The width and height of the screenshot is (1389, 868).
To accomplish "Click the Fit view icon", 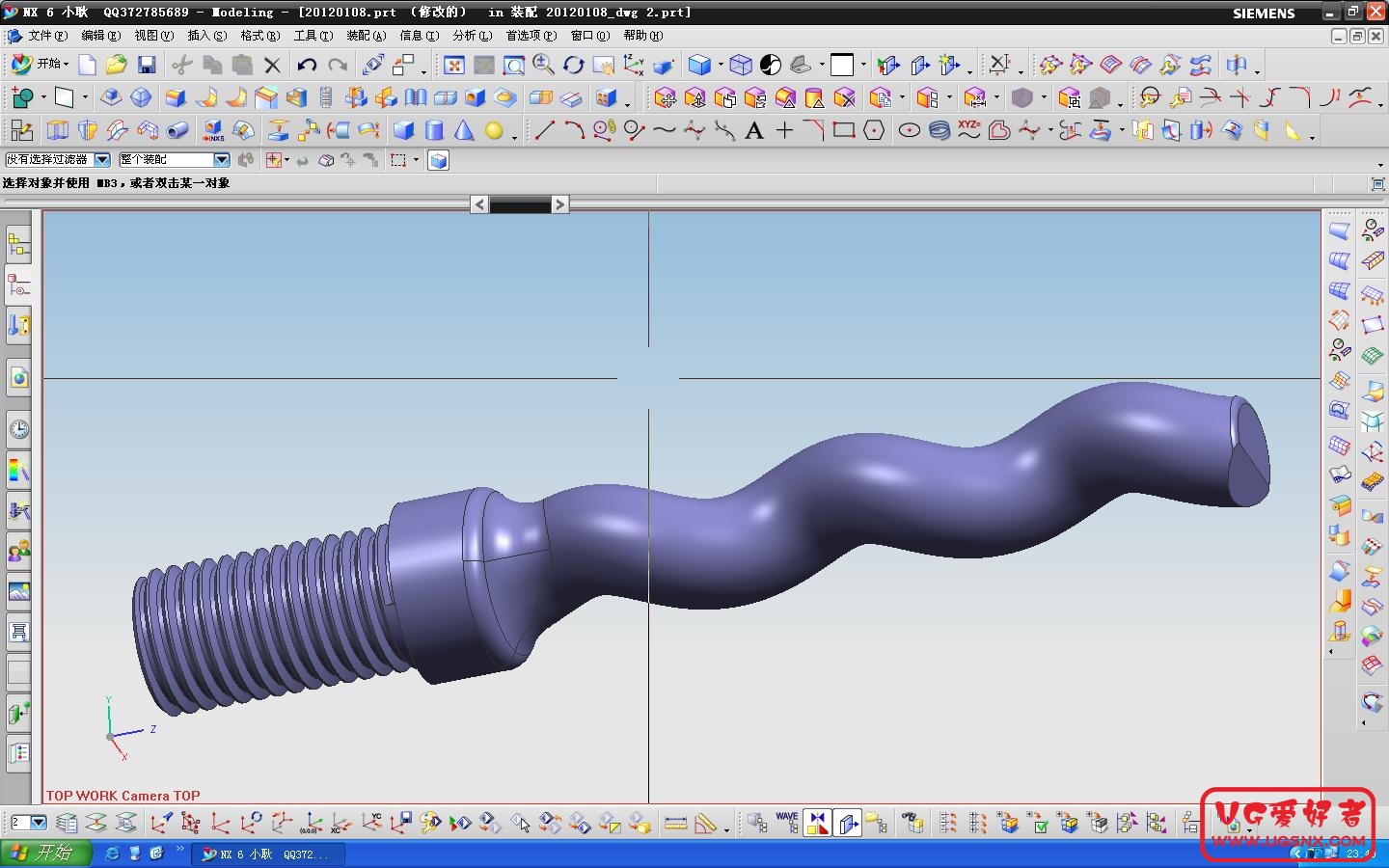I will pyautogui.click(x=454, y=65).
